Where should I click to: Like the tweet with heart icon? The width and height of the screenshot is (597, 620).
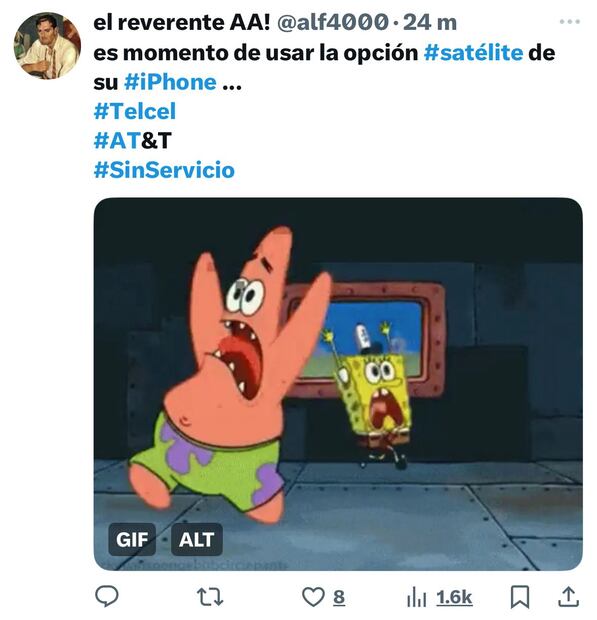point(313,597)
